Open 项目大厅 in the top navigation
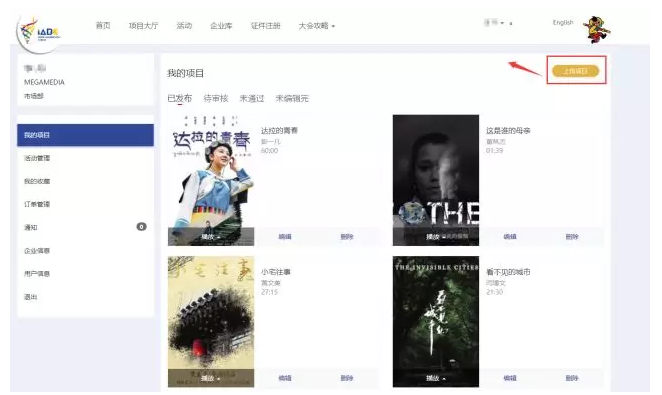 tap(144, 26)
